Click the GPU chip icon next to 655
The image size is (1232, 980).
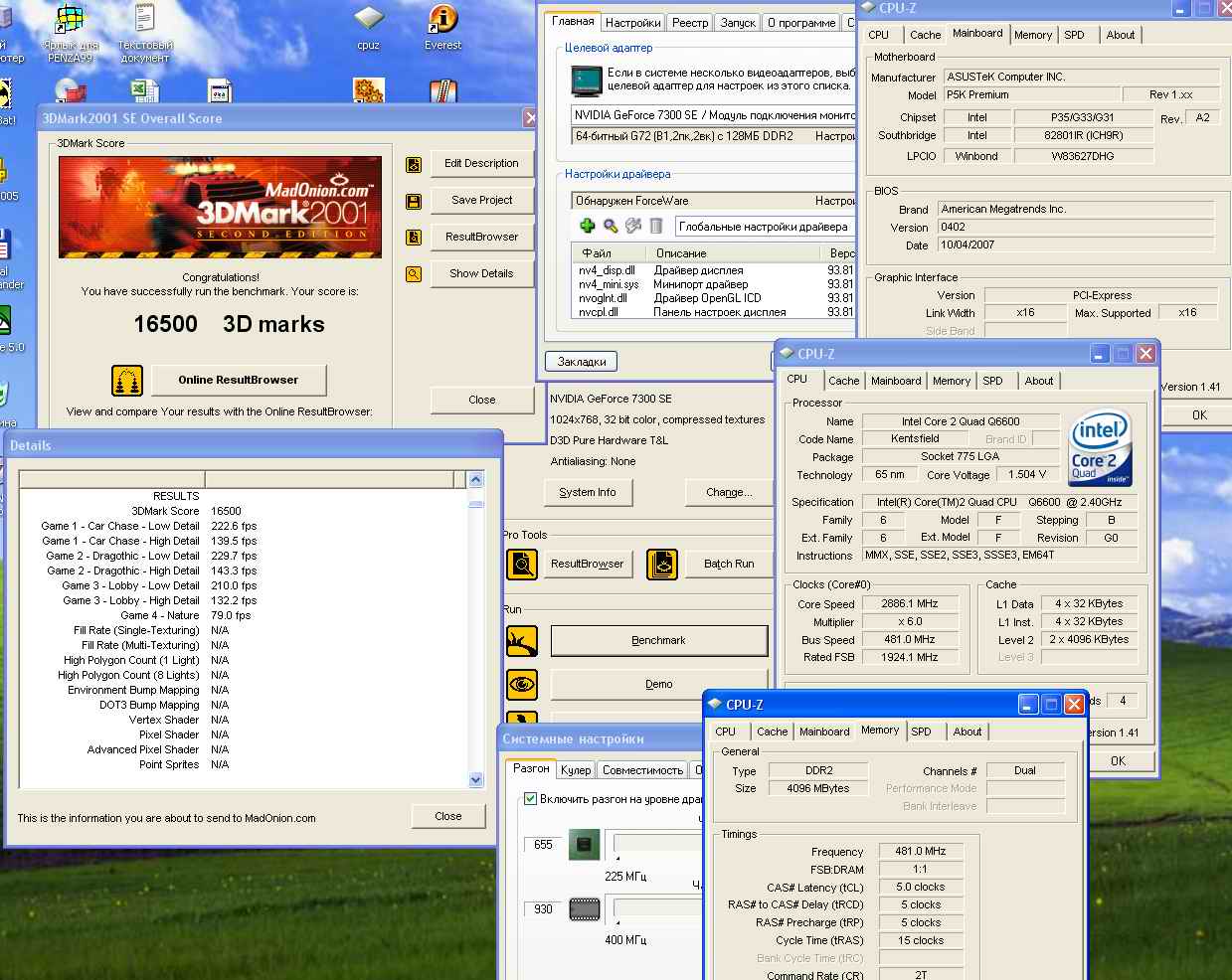(x=584, y=845)
